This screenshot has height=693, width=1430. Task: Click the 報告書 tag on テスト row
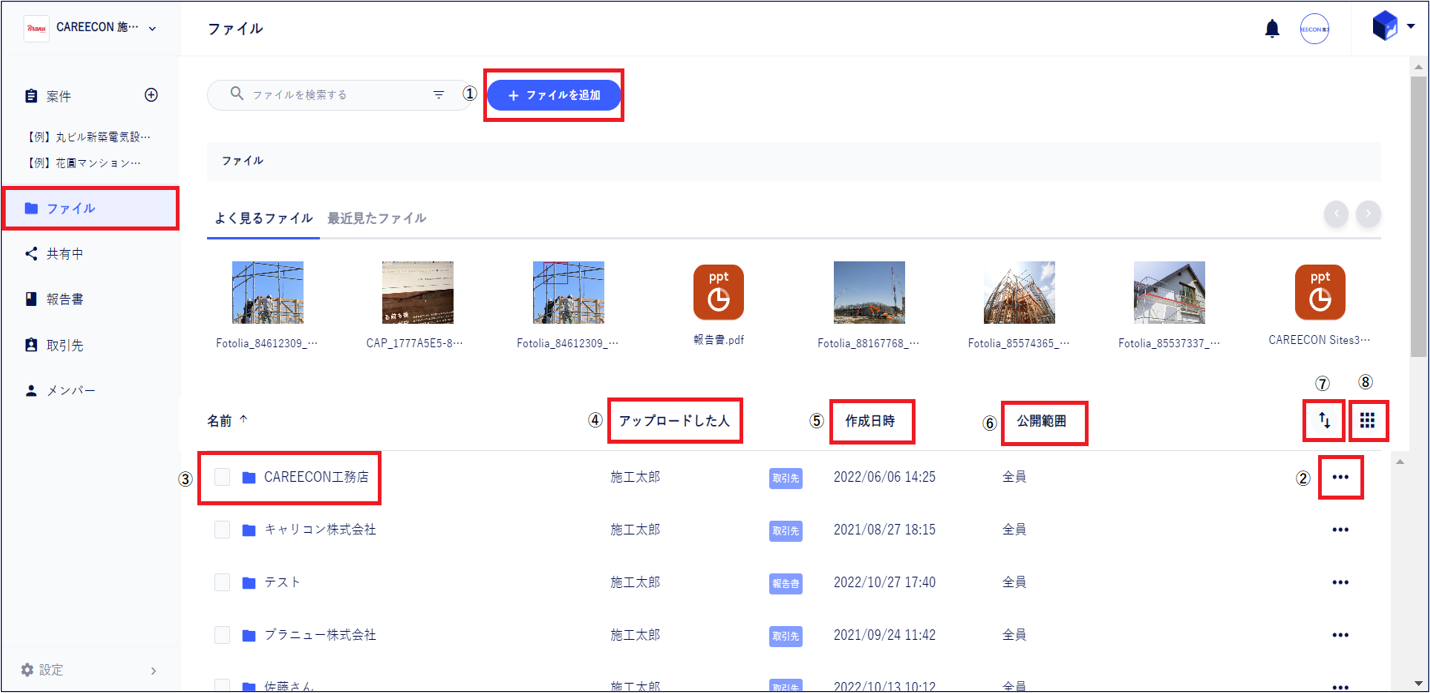[785, 583]
